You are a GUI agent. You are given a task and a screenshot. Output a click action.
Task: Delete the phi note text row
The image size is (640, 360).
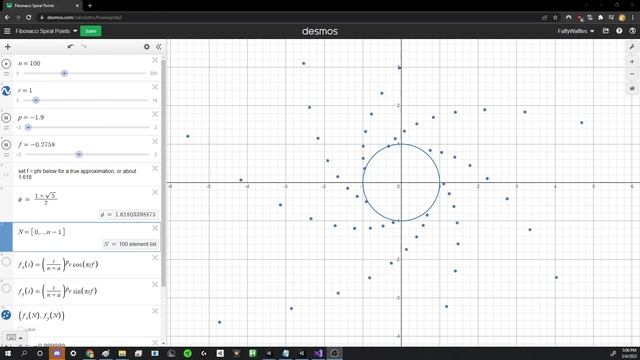[x=155, y=168]
